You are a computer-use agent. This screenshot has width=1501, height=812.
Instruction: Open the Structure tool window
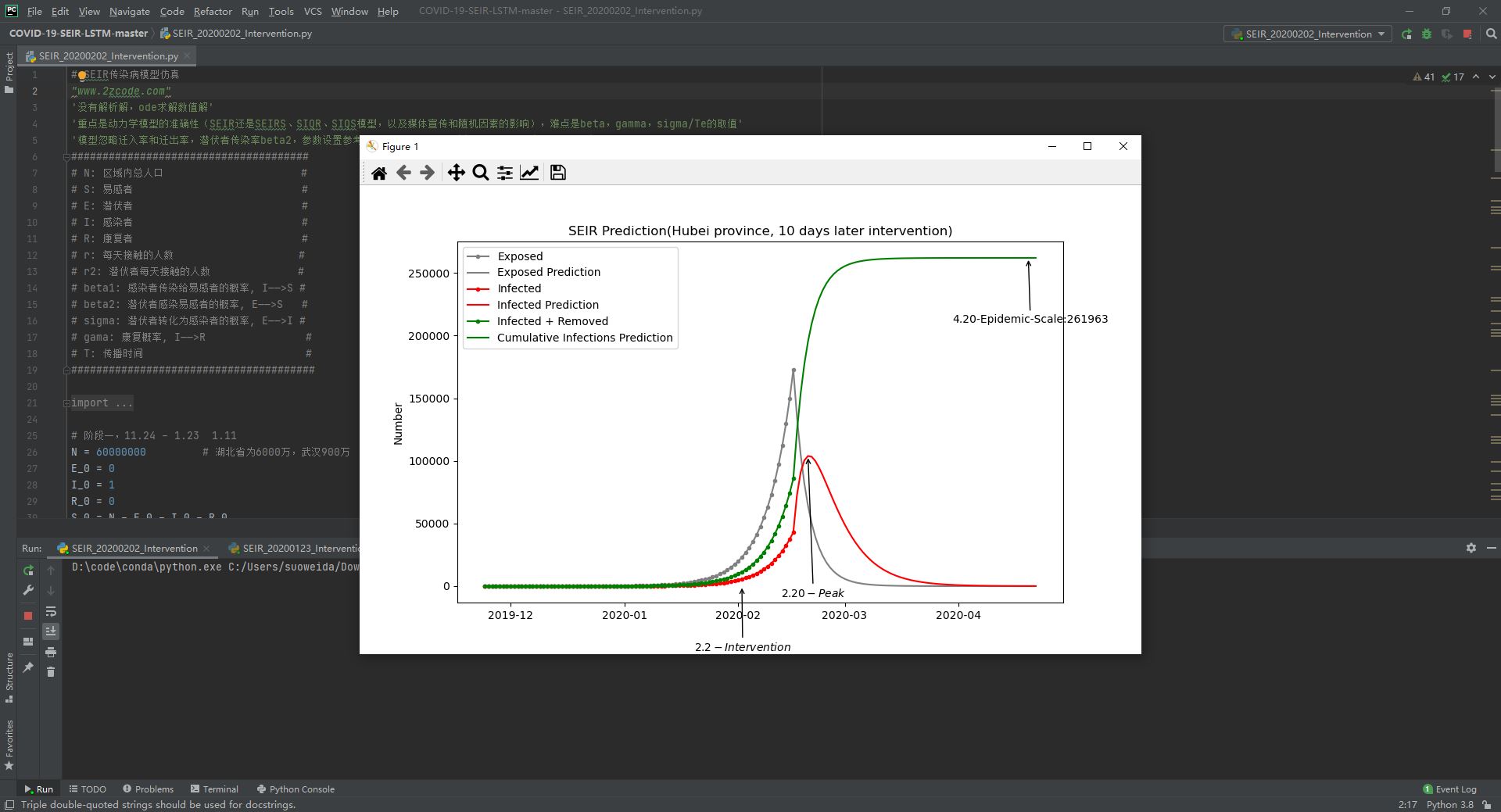(9, 677)
